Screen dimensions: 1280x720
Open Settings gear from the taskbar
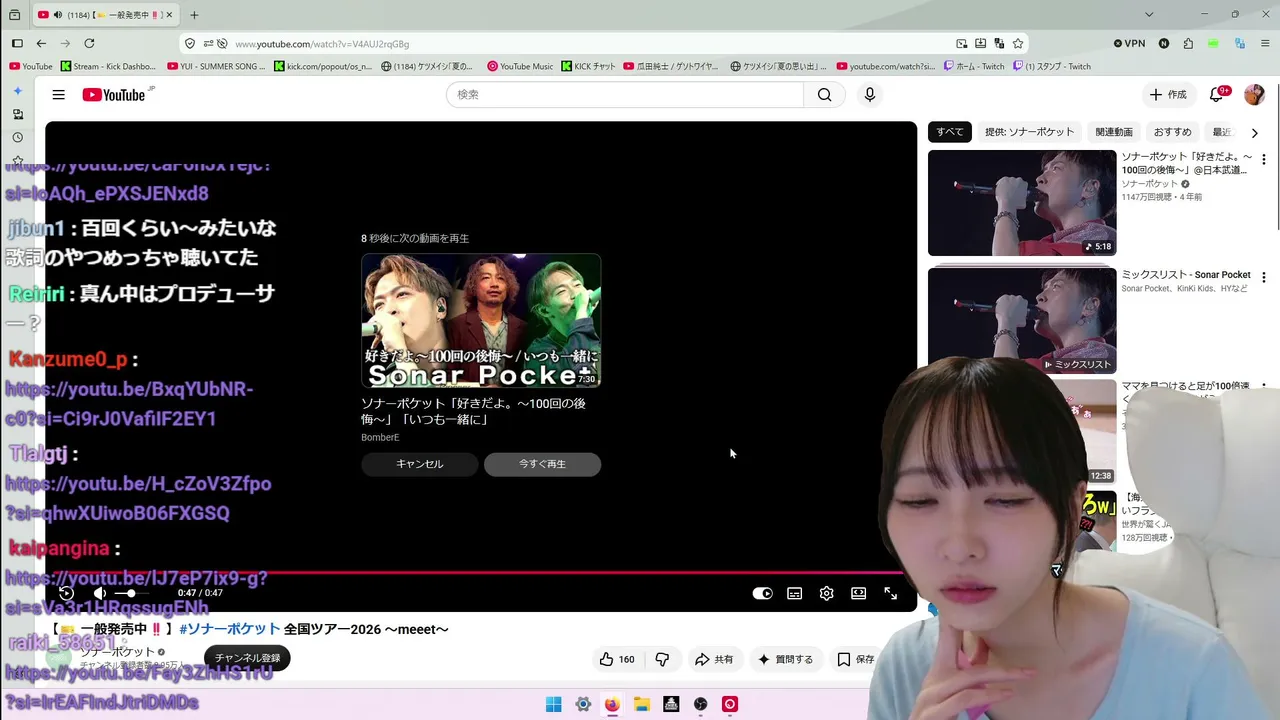[583, 704]
